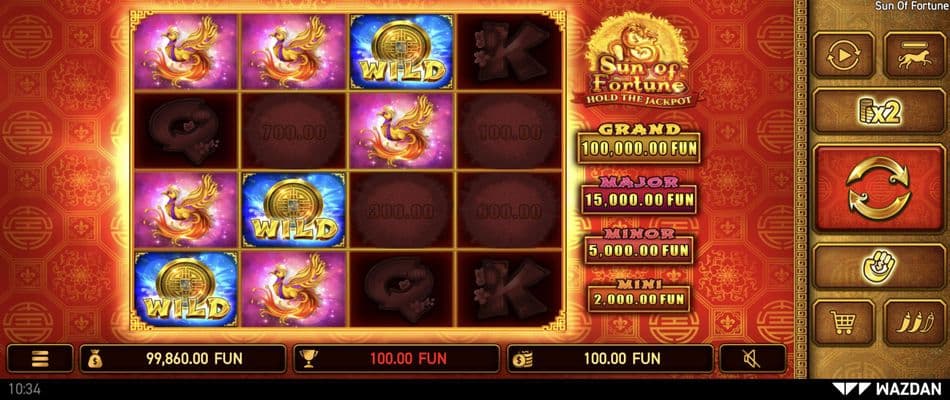Spin the reels with the circular arrows button
The height and width of the screenshot is (400, 950).
878,187
